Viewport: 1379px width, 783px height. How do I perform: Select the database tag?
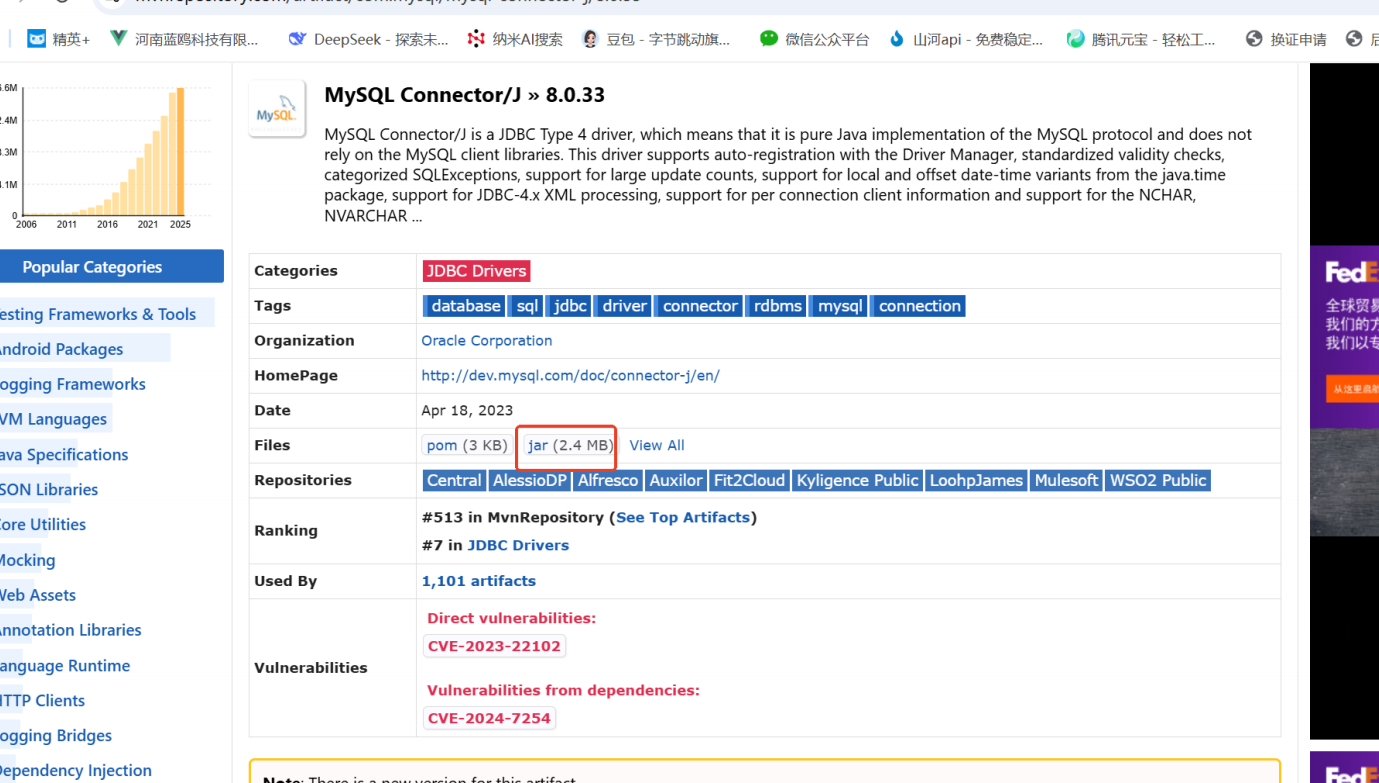click(465, 306)
